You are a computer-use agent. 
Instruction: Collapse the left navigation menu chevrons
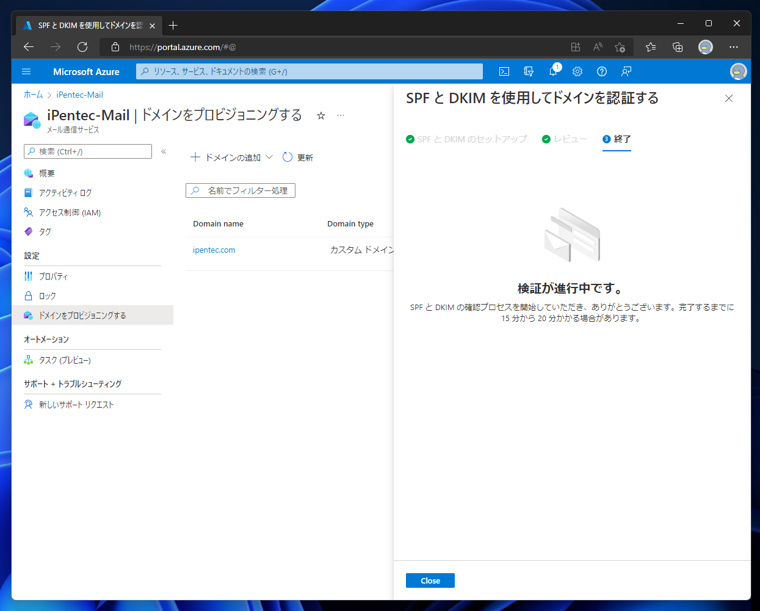163,151
